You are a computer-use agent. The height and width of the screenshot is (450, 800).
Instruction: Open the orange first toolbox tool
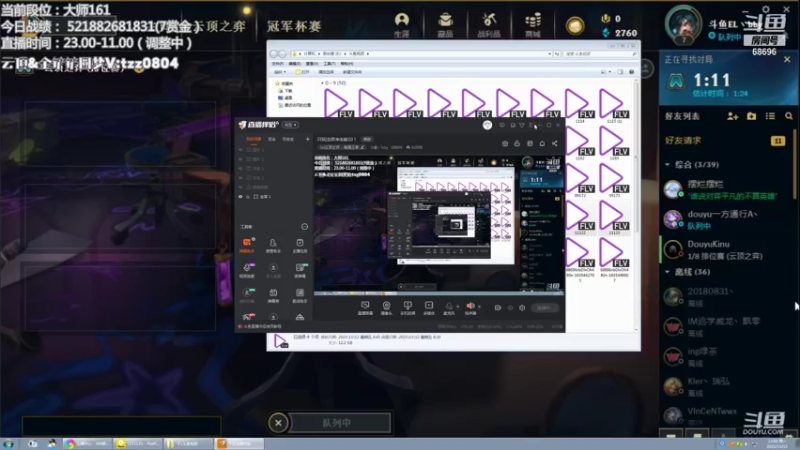[x=247, y=244]
